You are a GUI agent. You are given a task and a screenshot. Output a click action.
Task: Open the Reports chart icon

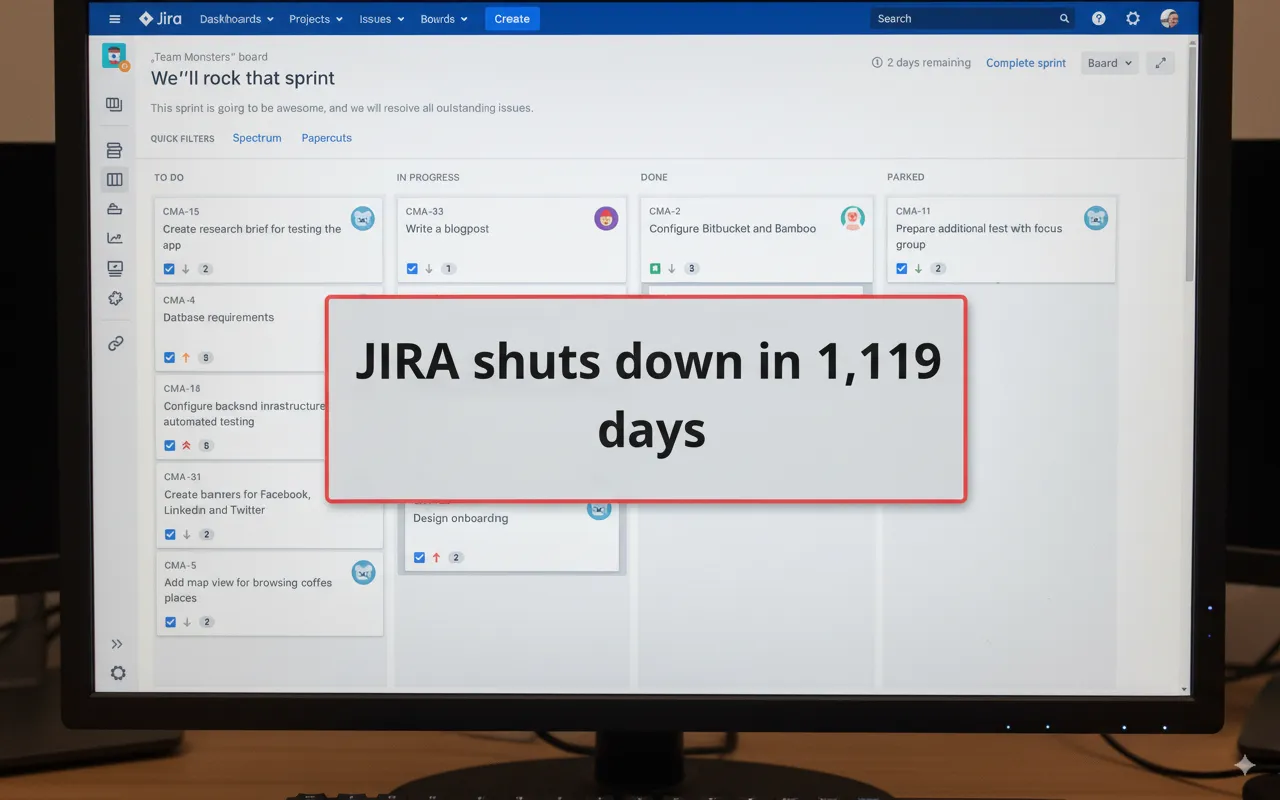tap(113, 238)
